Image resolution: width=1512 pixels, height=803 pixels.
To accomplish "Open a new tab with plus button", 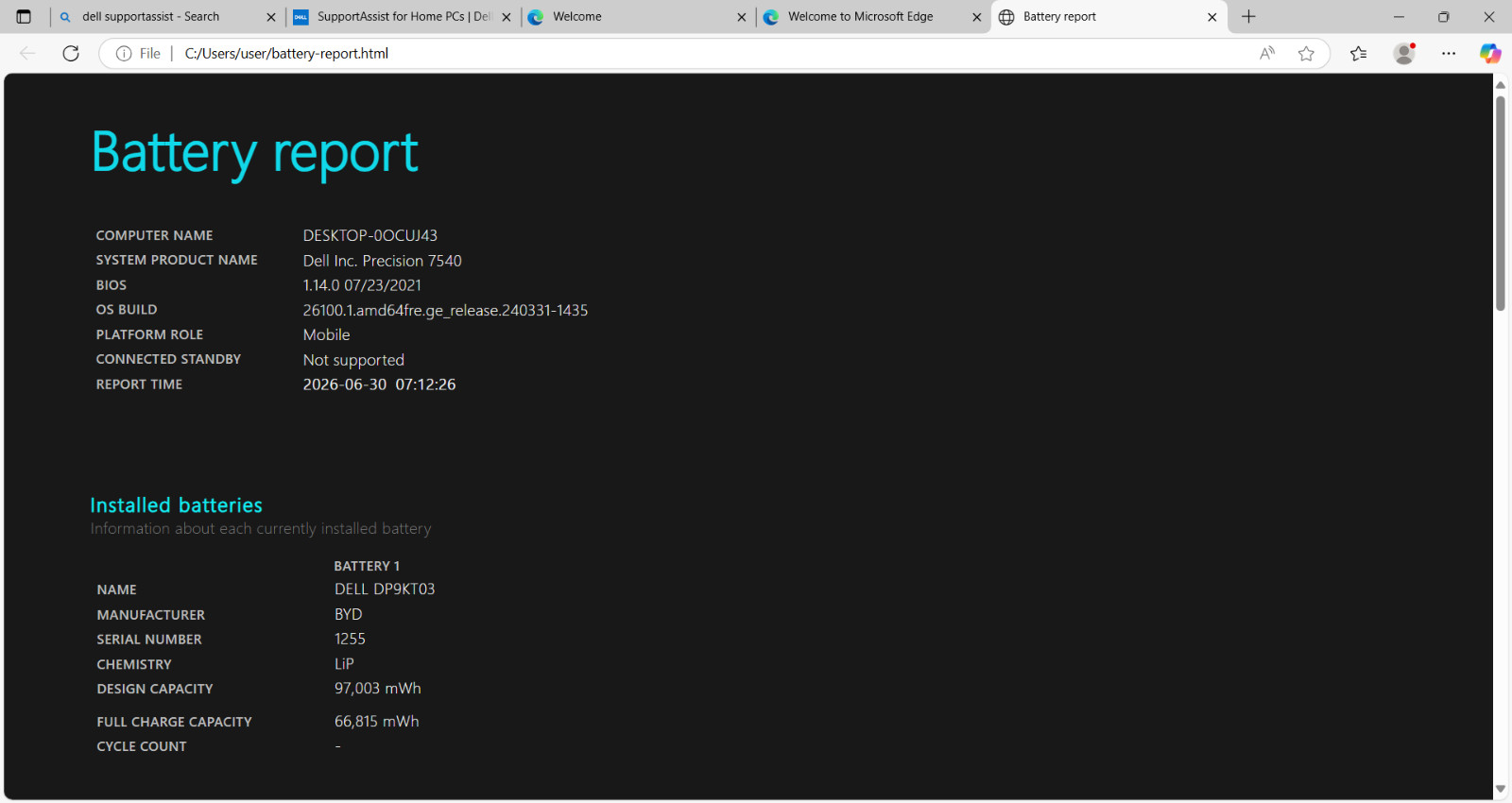I will click(1248, 17).
